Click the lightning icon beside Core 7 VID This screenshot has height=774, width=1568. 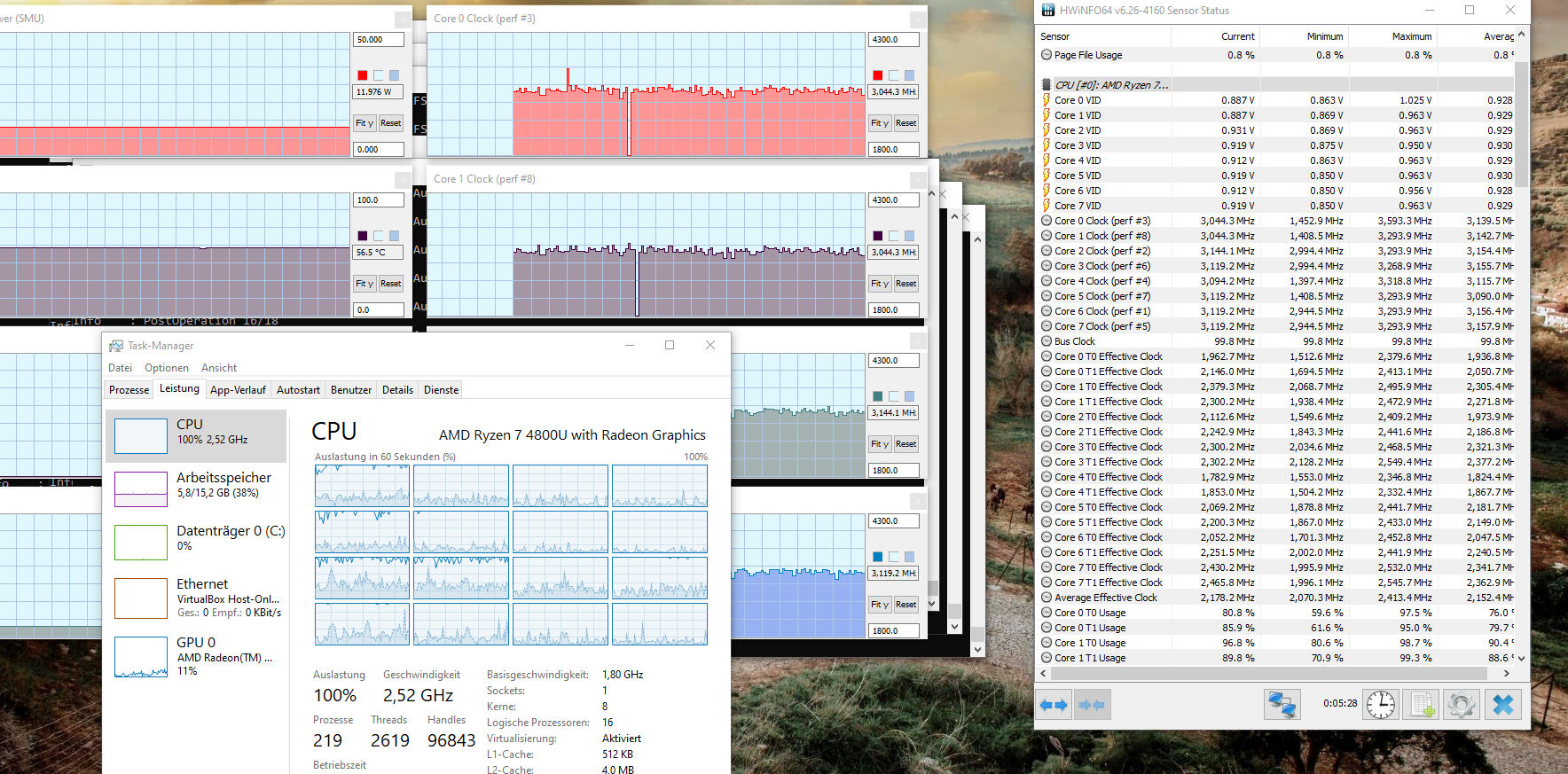1047,206
